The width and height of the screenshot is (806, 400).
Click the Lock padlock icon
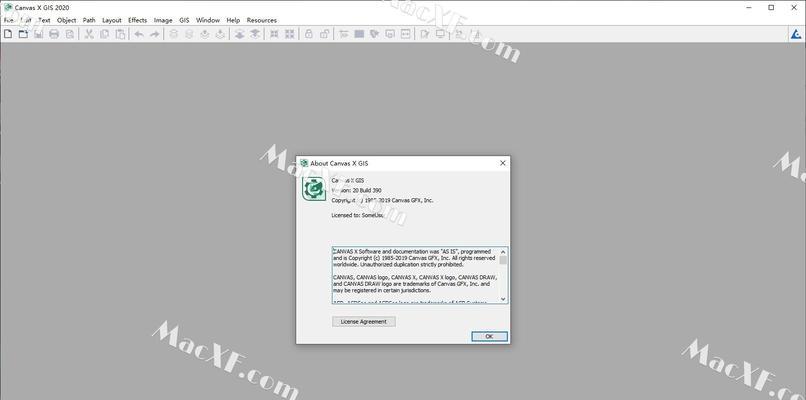[308, 34]
